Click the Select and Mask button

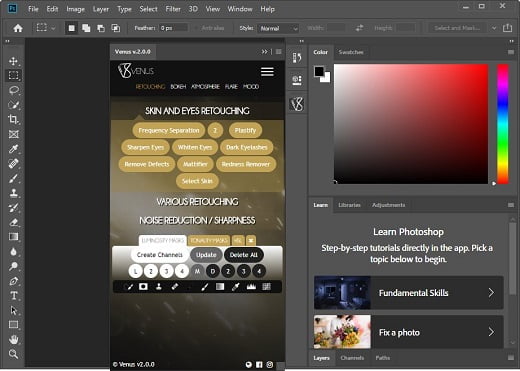pos(457,28)
